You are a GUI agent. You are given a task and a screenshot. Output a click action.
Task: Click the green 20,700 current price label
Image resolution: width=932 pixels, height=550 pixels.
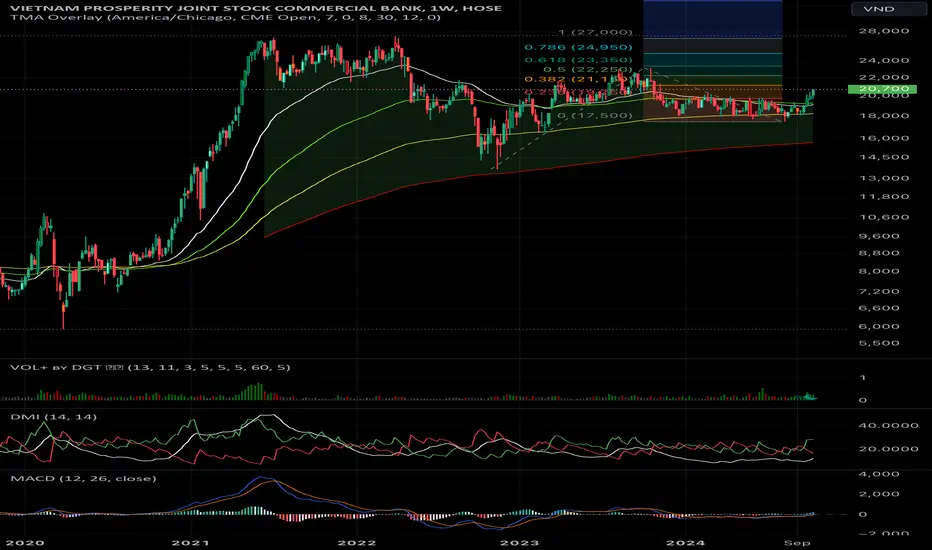[884, 89]
